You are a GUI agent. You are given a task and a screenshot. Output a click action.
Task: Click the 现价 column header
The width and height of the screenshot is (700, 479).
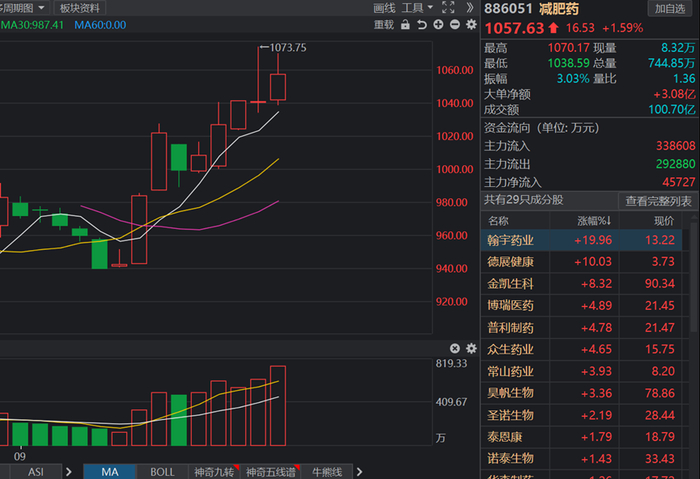tap(664, 221)
